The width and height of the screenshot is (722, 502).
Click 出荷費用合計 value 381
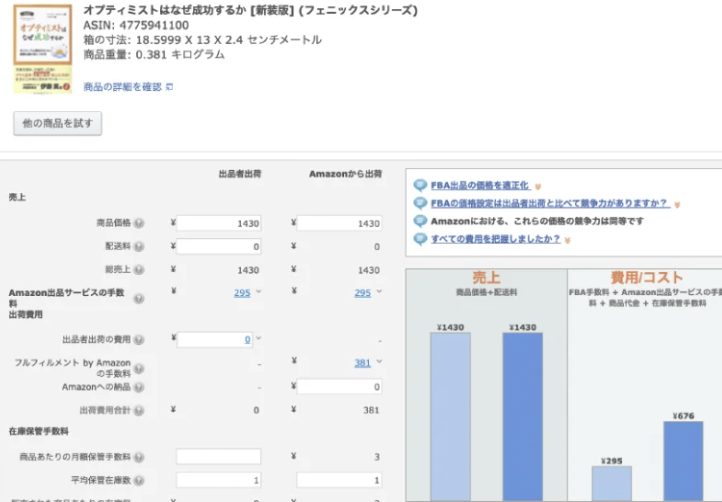(x=371, y=410)
